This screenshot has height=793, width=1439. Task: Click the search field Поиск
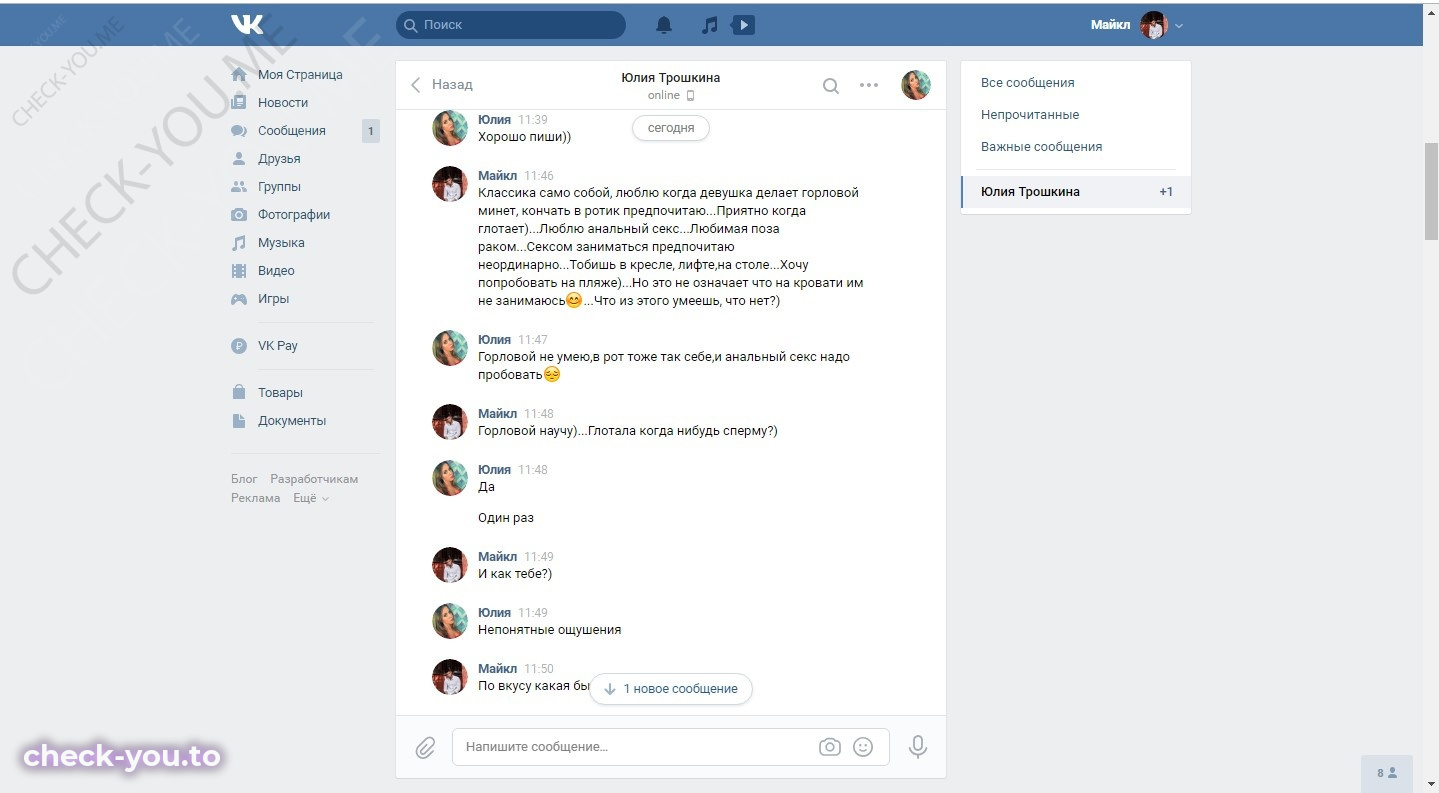pos(511,25)
